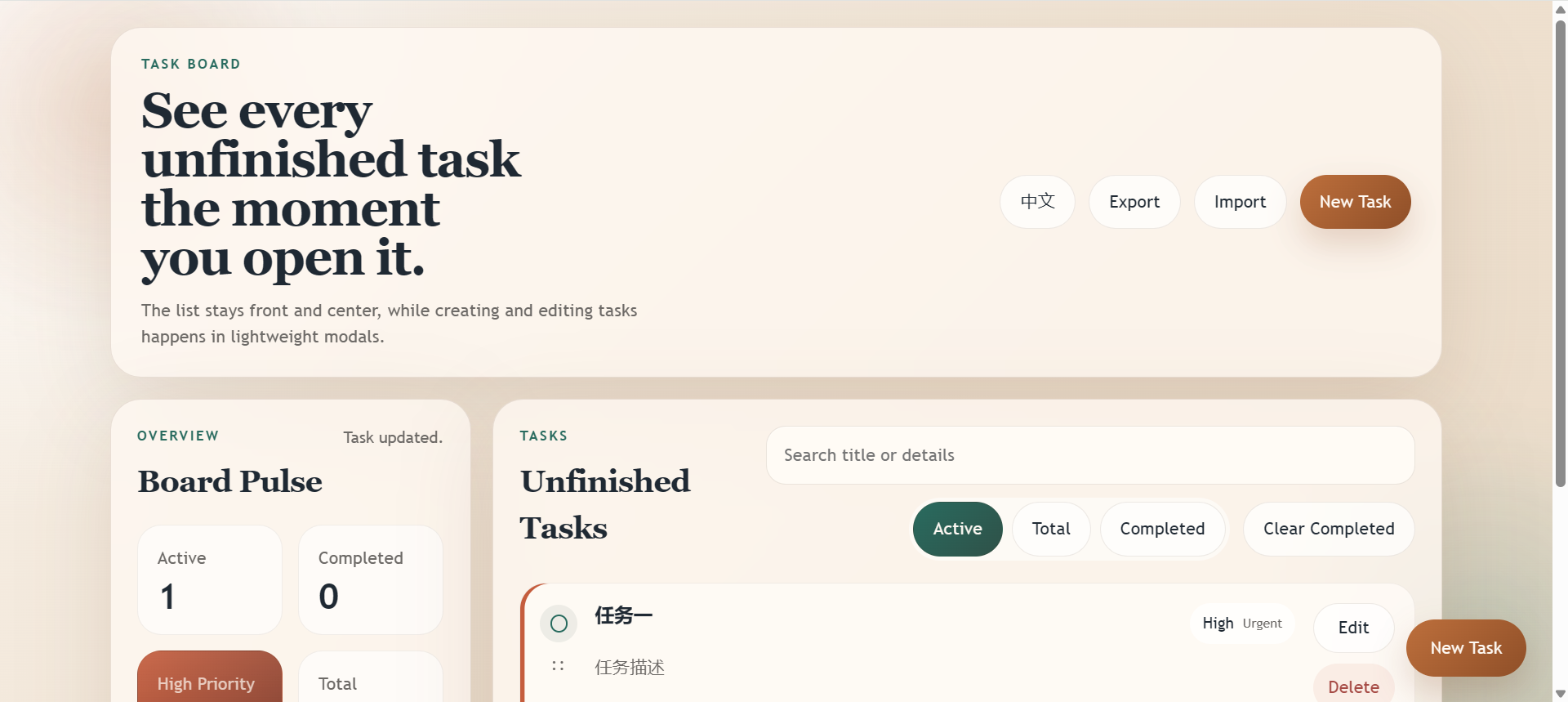
Task: Open New Task from the header
Action: (1355, 202)
